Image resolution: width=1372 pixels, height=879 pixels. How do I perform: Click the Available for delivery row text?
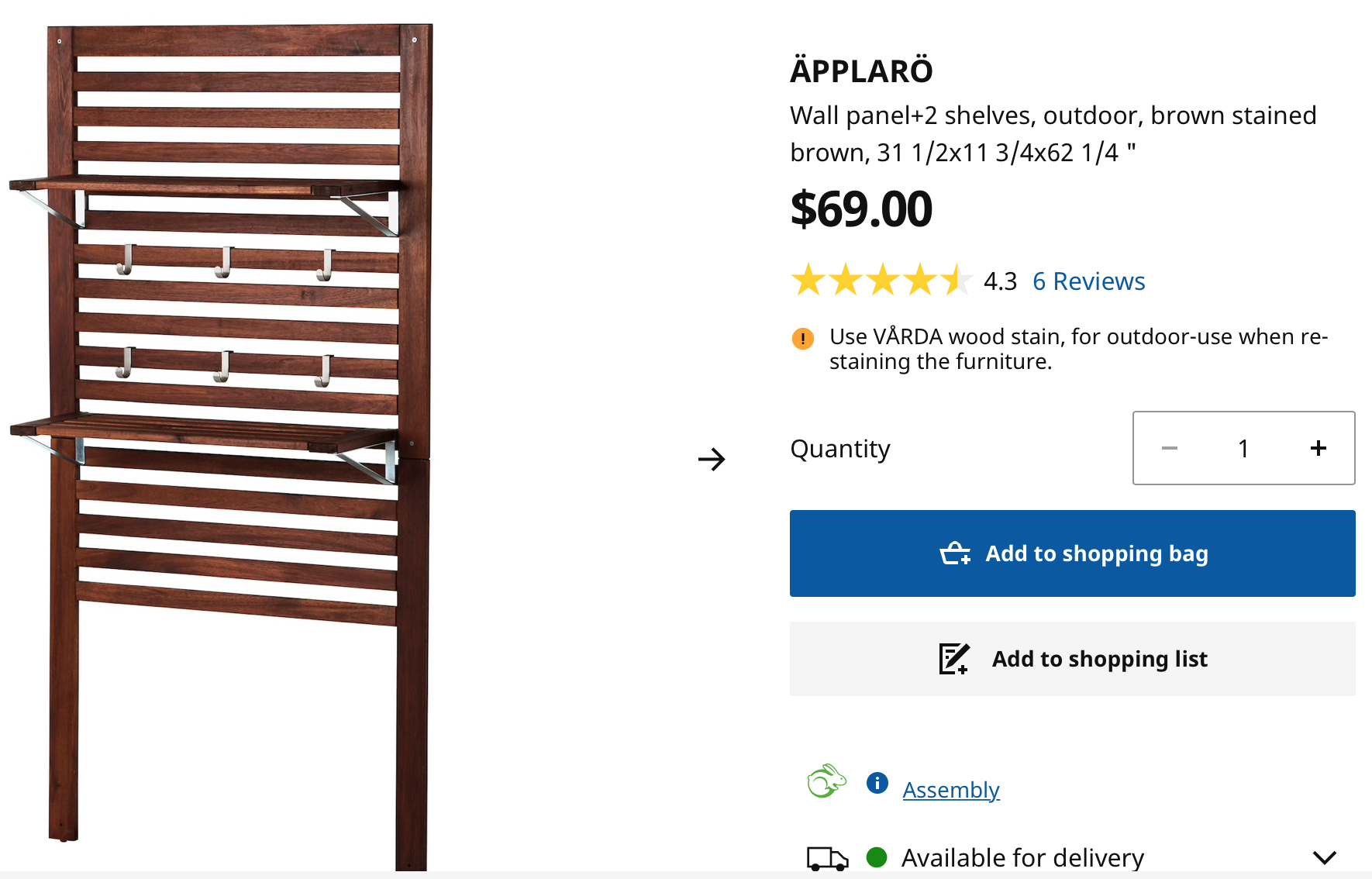pos(1022,858)
